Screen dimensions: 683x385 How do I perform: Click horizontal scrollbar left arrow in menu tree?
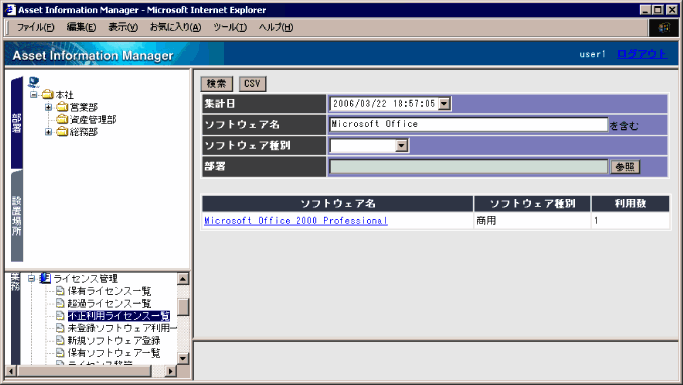coord(11,371)
